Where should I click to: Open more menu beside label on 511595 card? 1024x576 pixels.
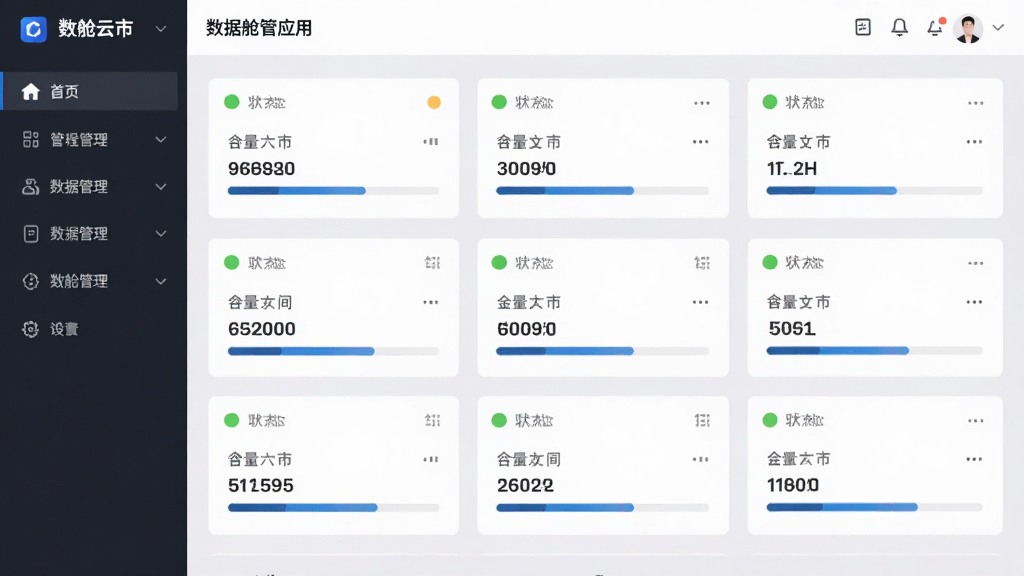click(430, 460)
